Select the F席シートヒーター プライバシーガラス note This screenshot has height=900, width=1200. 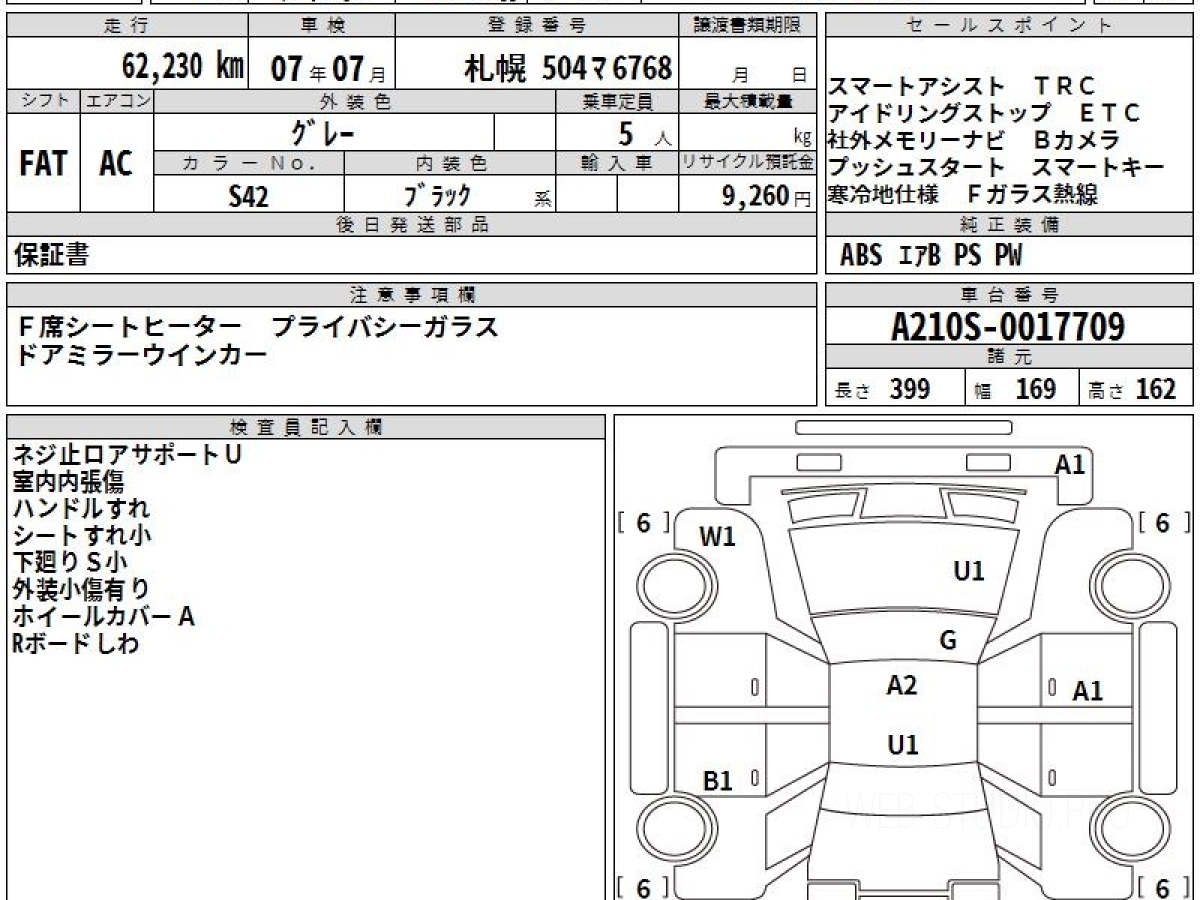tap(257, 327)
